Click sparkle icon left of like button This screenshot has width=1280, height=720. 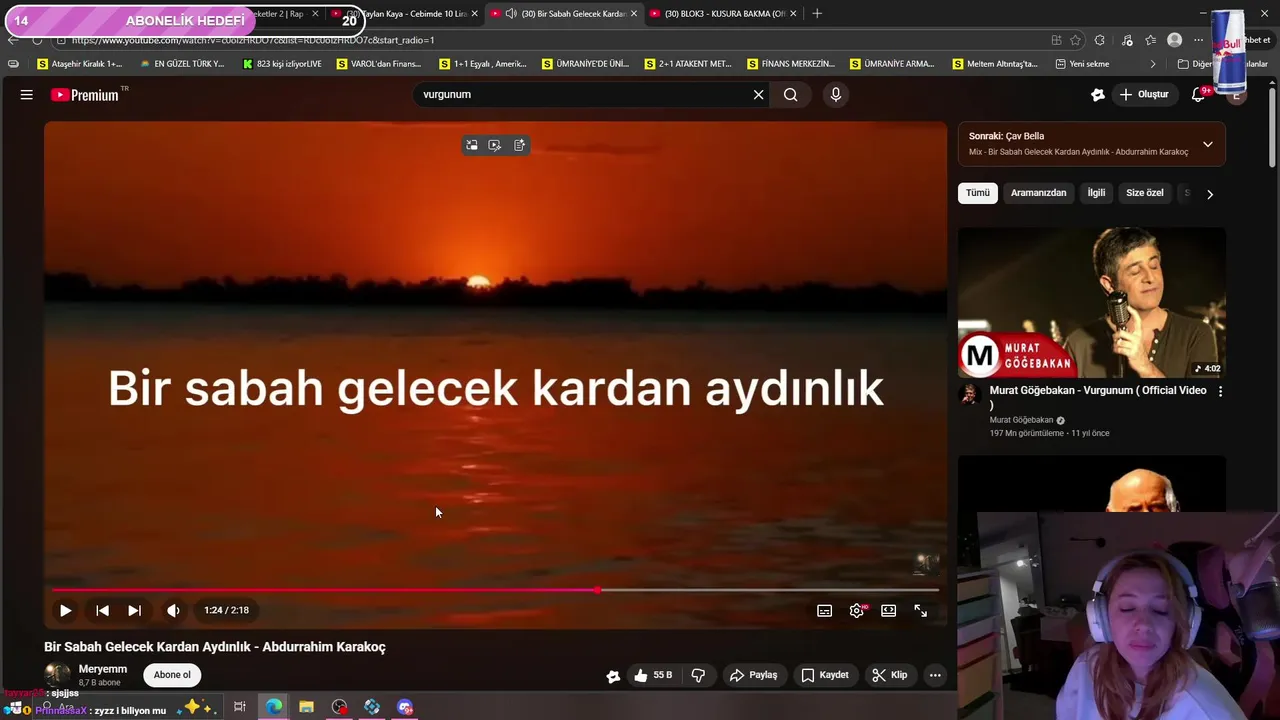[613, 676]
